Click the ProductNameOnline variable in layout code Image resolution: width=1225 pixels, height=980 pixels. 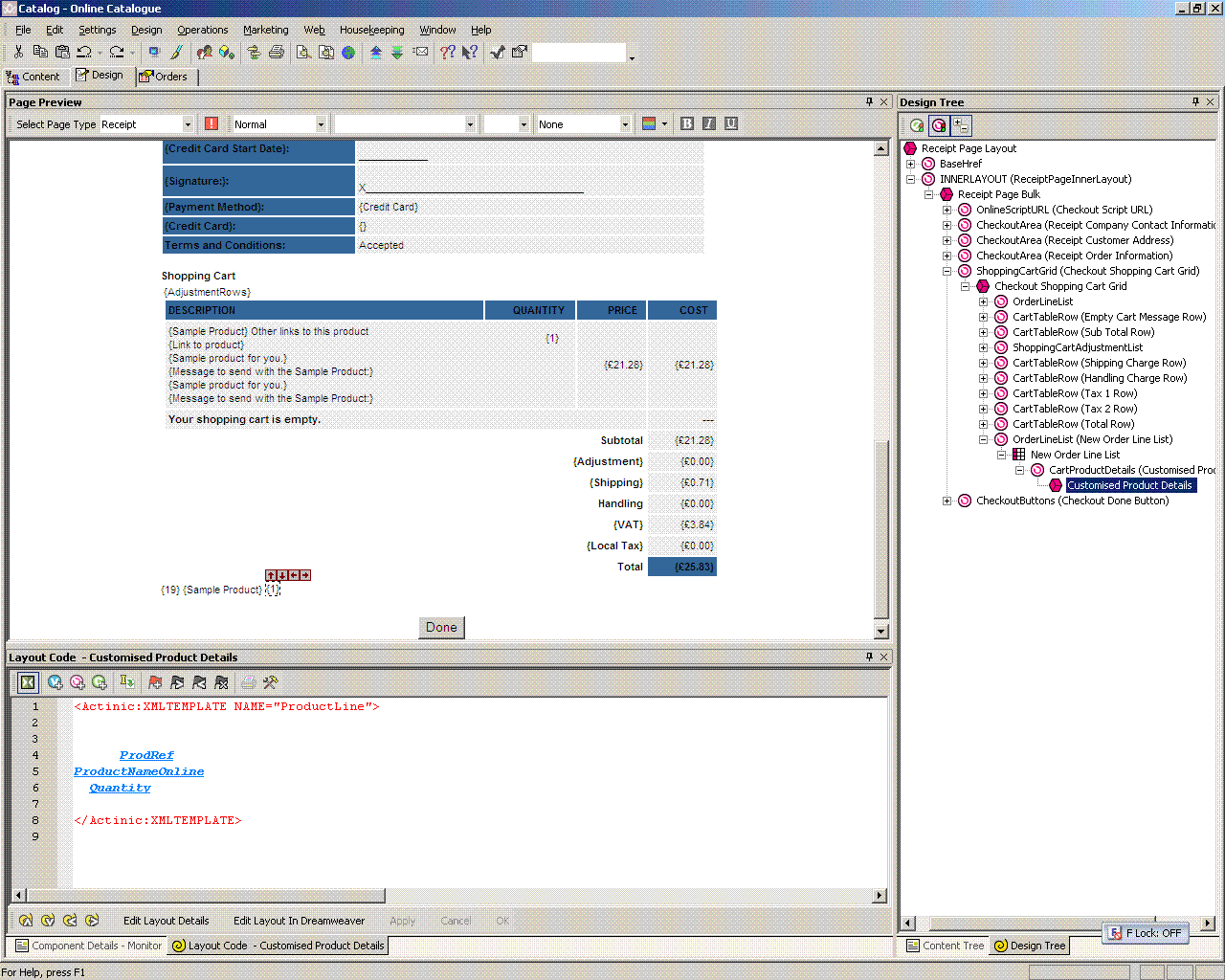point(139,771)
